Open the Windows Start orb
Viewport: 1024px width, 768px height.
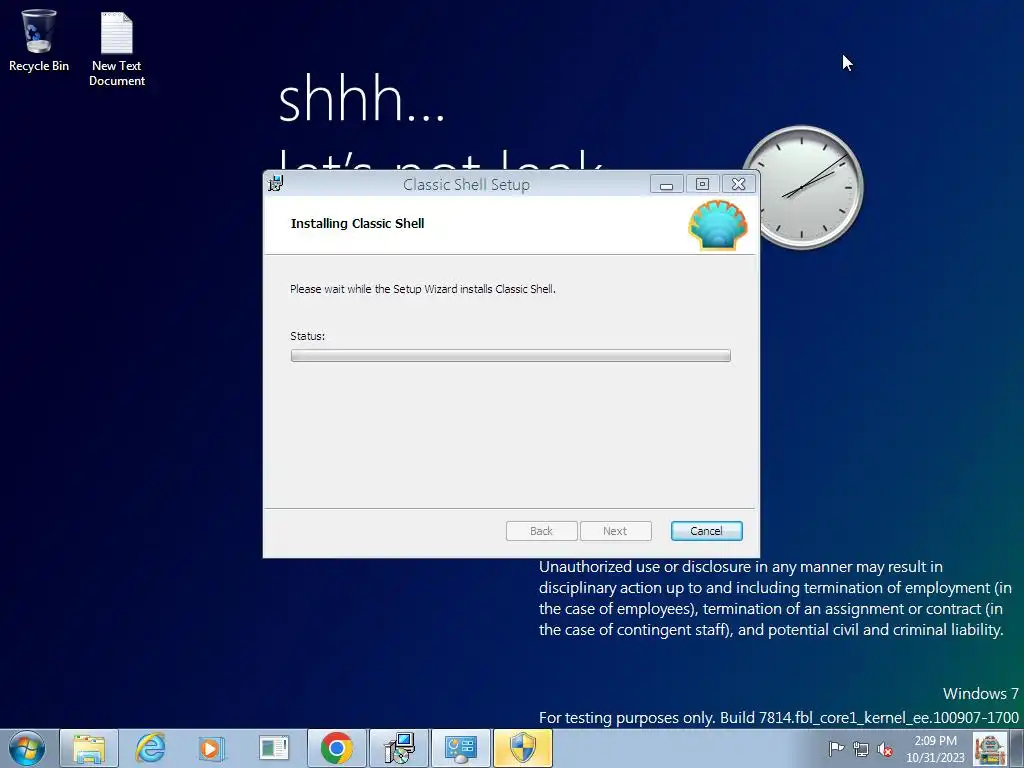tap(27, 748)
